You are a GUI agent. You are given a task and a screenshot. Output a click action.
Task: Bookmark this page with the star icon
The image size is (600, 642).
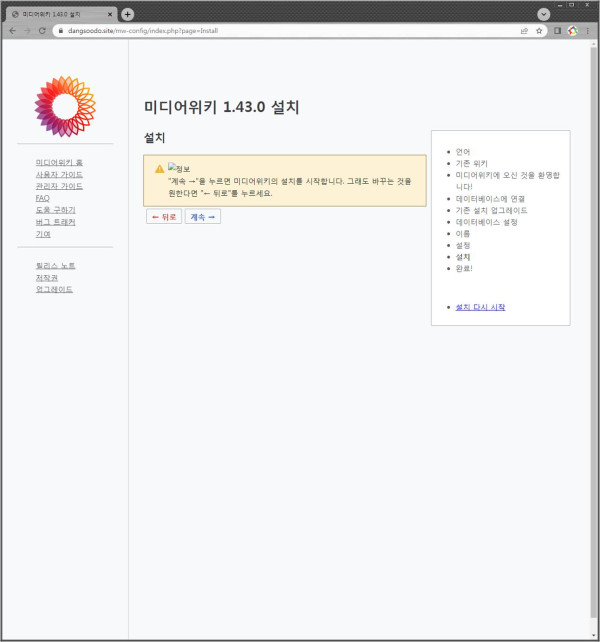click(539, 31)
